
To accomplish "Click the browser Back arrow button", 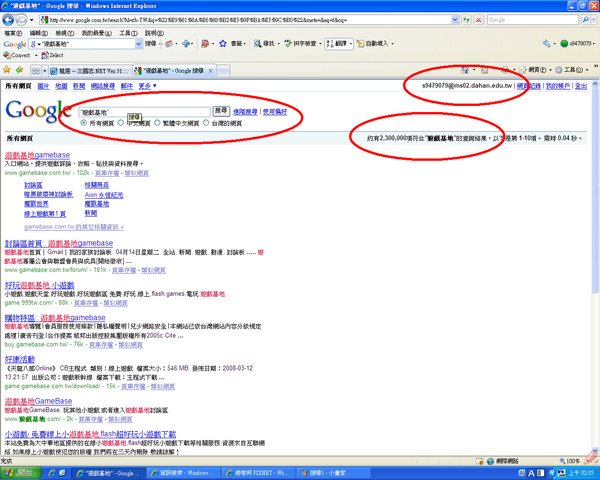I will pyautogui.click(x=8, y=20).
